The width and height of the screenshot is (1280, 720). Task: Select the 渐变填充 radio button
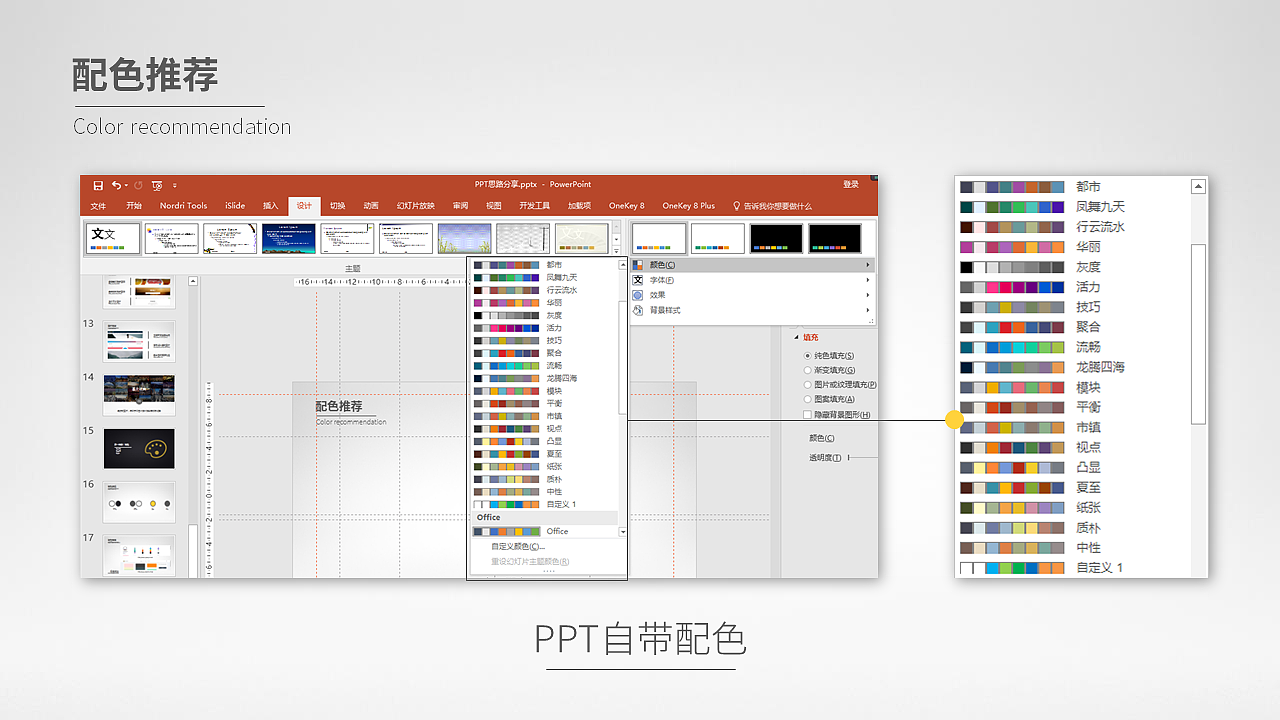pyautogui.click(x=807, y=370)
